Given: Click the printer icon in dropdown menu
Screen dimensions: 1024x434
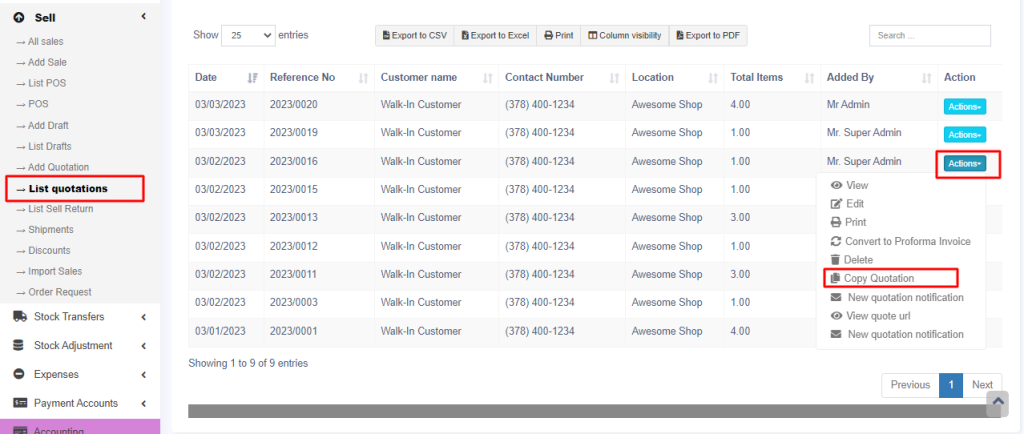Looking at the screenshot, I should (x=836, y=222).
